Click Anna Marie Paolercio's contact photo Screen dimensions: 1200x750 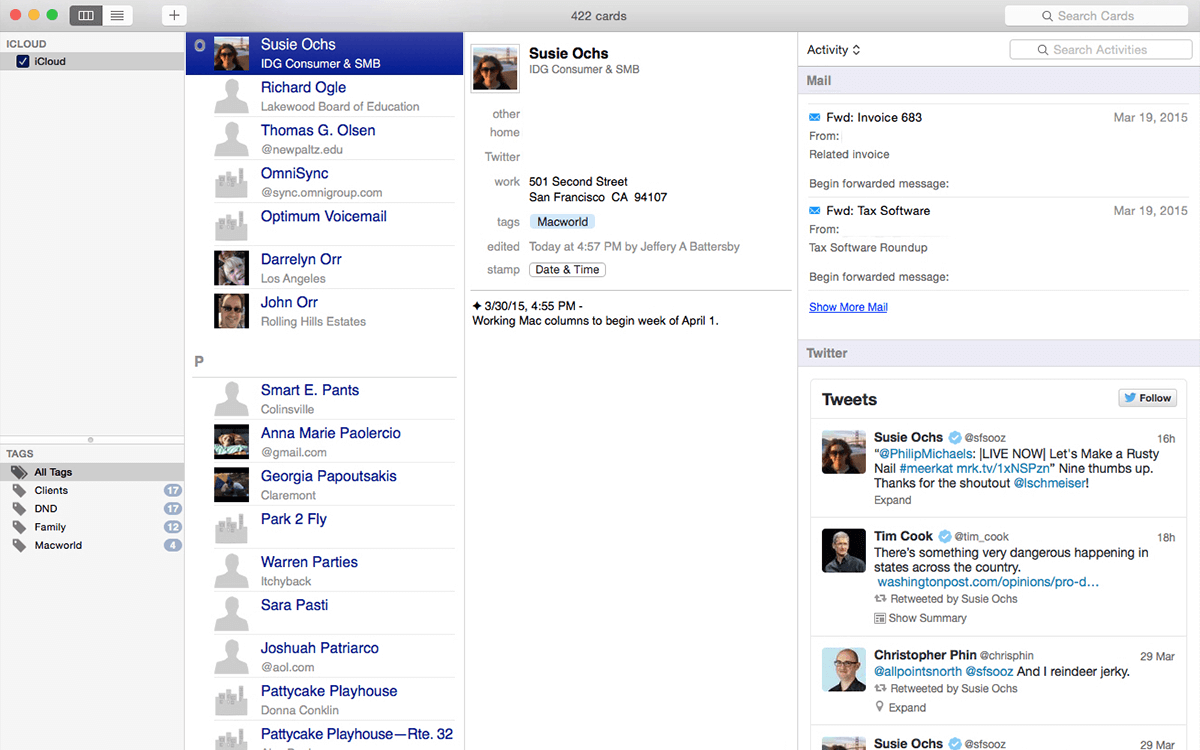tap(231, 442)
